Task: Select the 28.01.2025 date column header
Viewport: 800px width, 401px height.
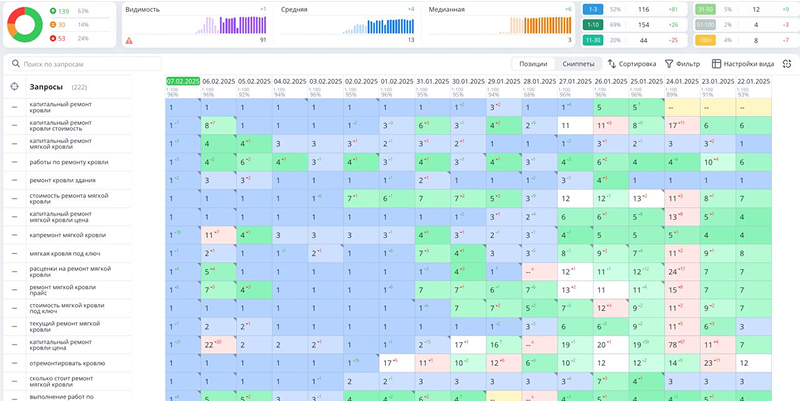Action: (539, 81)
